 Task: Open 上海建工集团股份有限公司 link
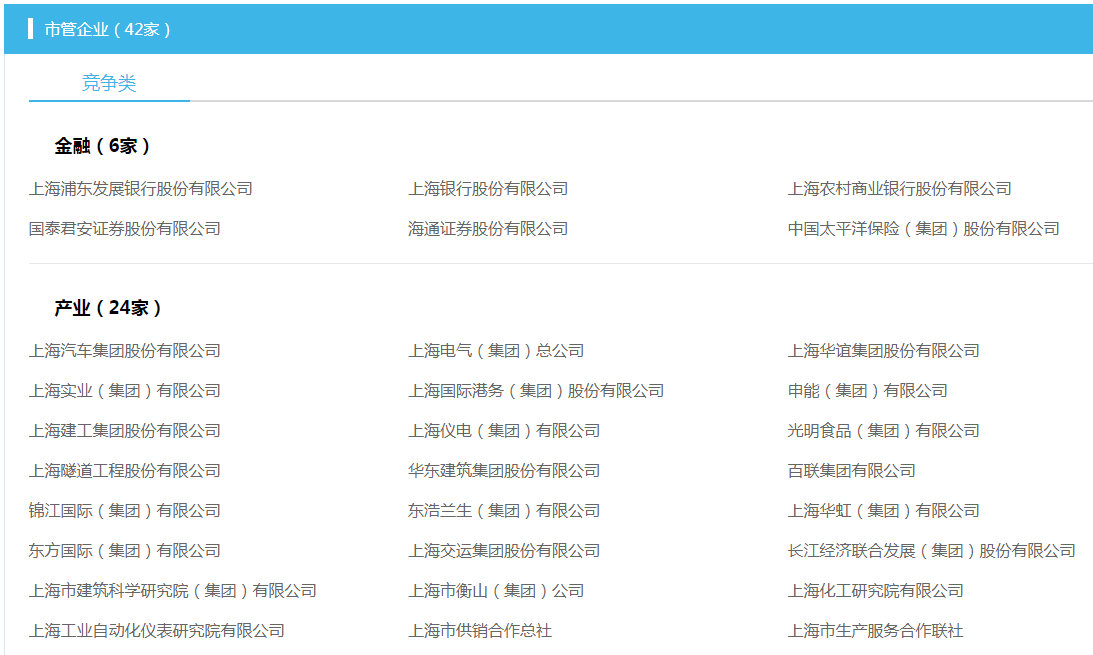coord(125,431)
